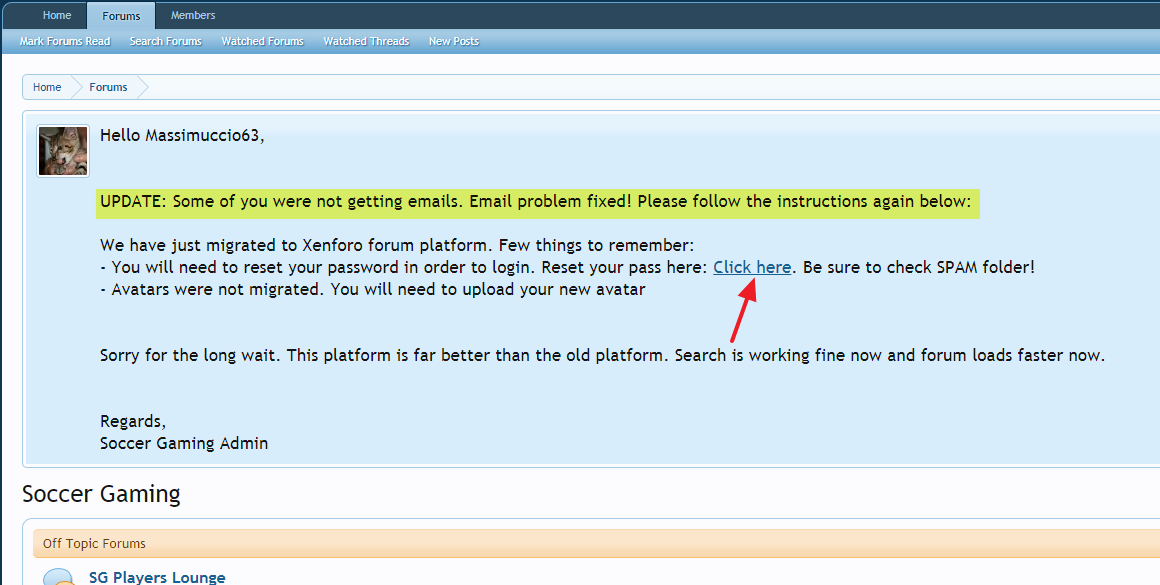The width and height of the screenshot is (1160, 585).
Task: Open Search Forums
Action: point(165,41)
